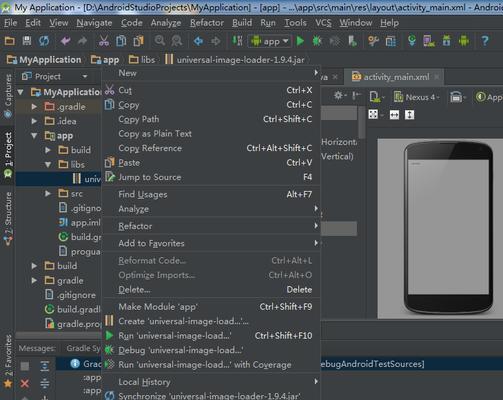Choose Find Usages in context menu
Viewport: 503px width, 400px height.
pyautogui.click(x=211, y=194)
